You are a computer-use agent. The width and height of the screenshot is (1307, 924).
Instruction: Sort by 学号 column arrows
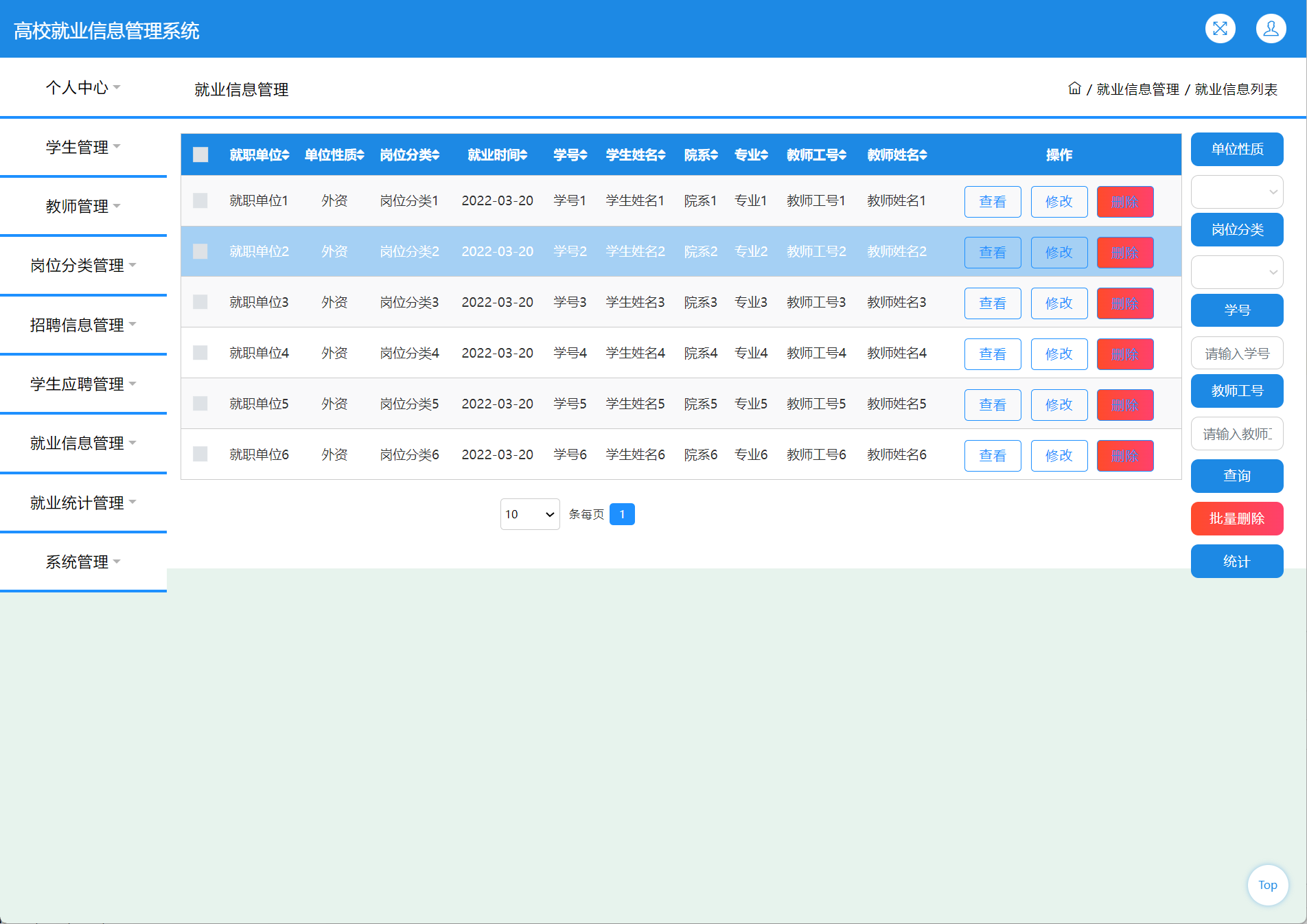583,155
